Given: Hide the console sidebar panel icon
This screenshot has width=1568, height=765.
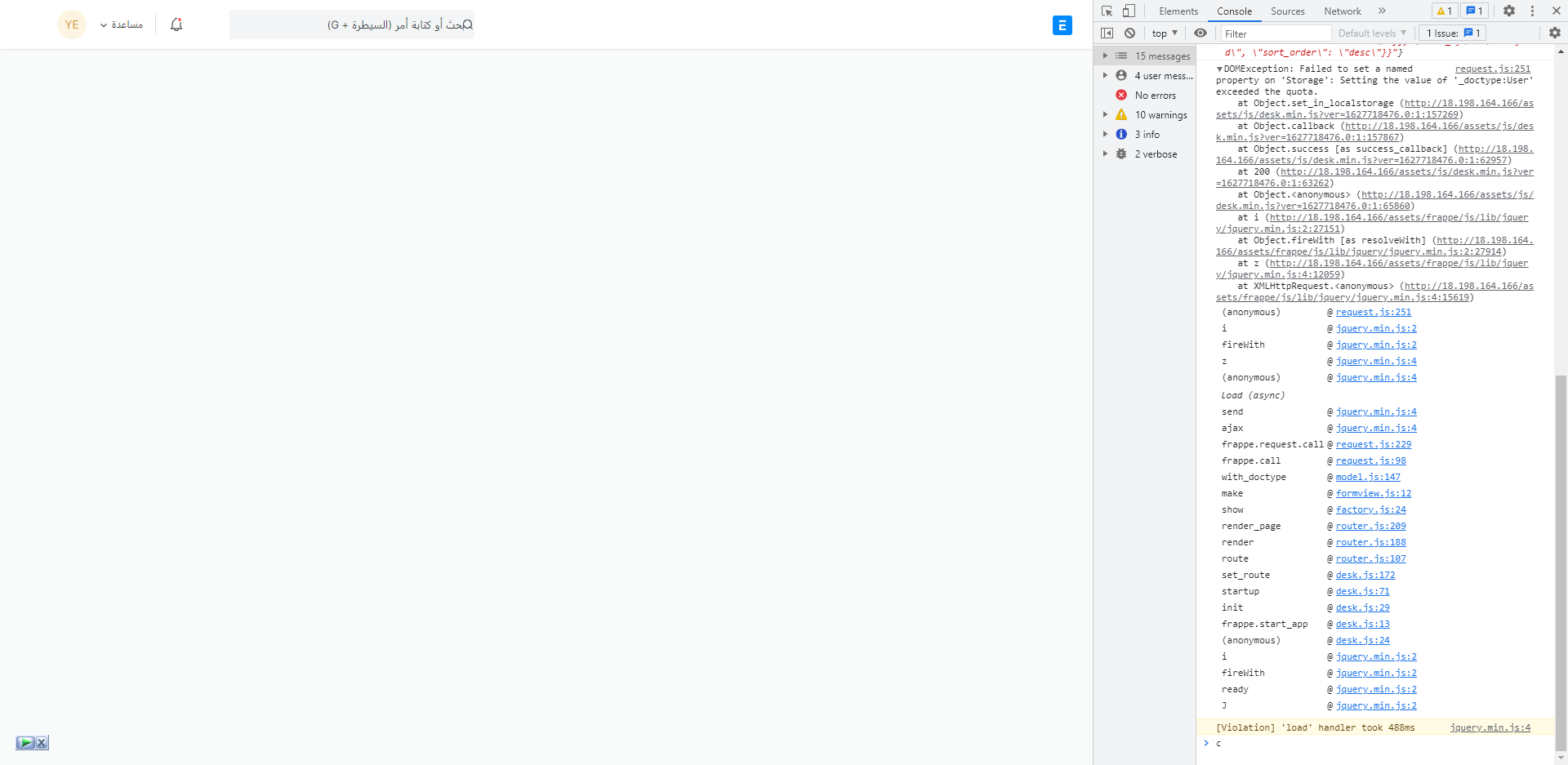Looking at the screenshot, I should pos(1107,33).
